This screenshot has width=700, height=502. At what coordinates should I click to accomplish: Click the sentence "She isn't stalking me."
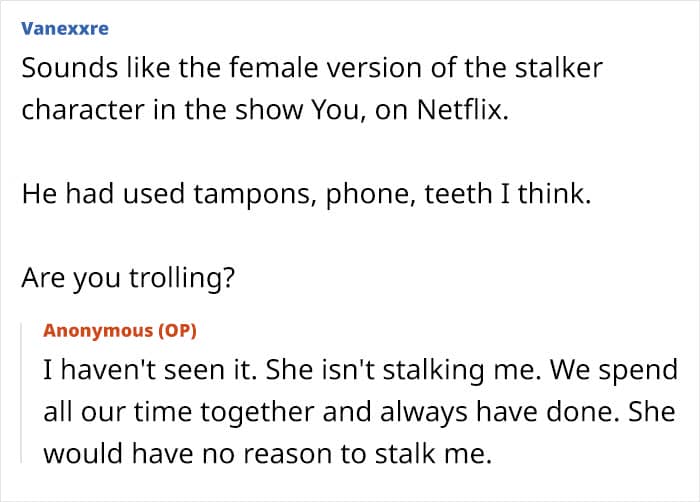pyautogui.click(x=365, y=371)
